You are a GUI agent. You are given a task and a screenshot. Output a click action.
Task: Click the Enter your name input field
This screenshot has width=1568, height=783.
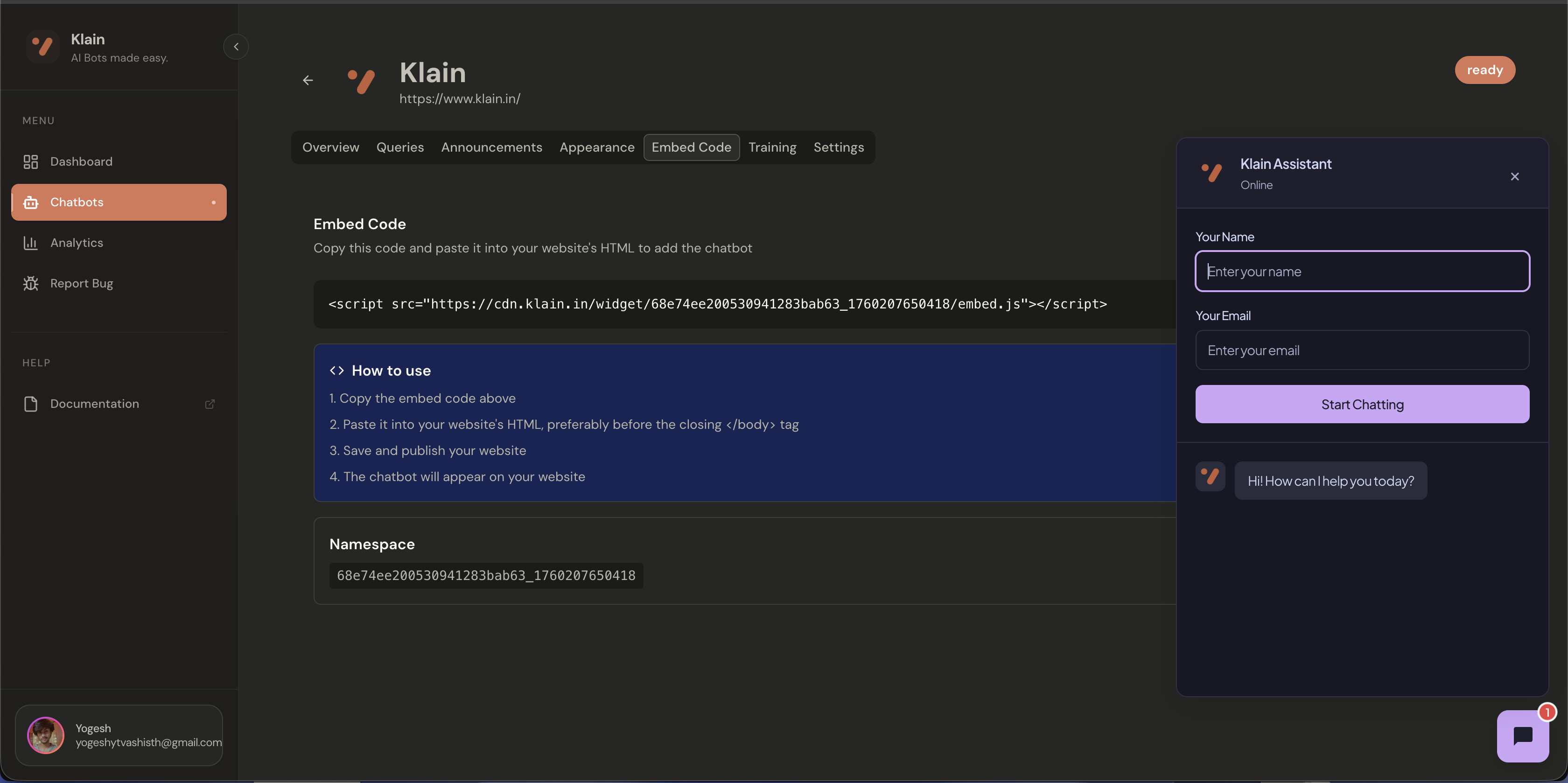point(1362,271)
